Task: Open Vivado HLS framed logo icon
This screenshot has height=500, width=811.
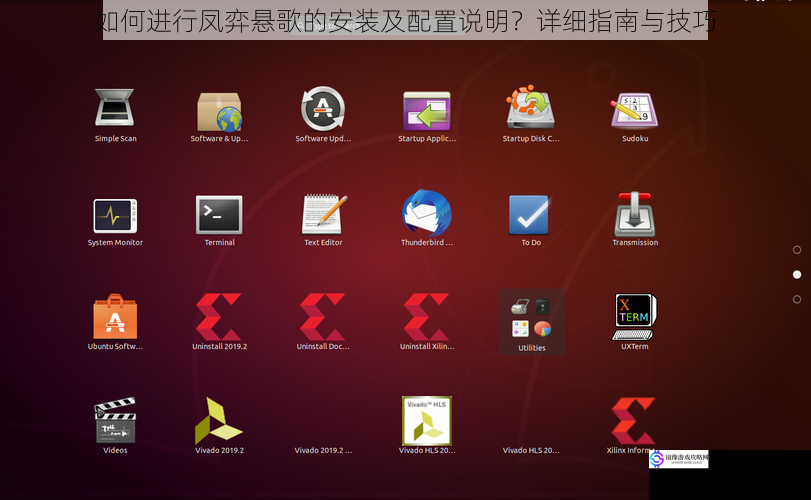Action: [427, 421]
